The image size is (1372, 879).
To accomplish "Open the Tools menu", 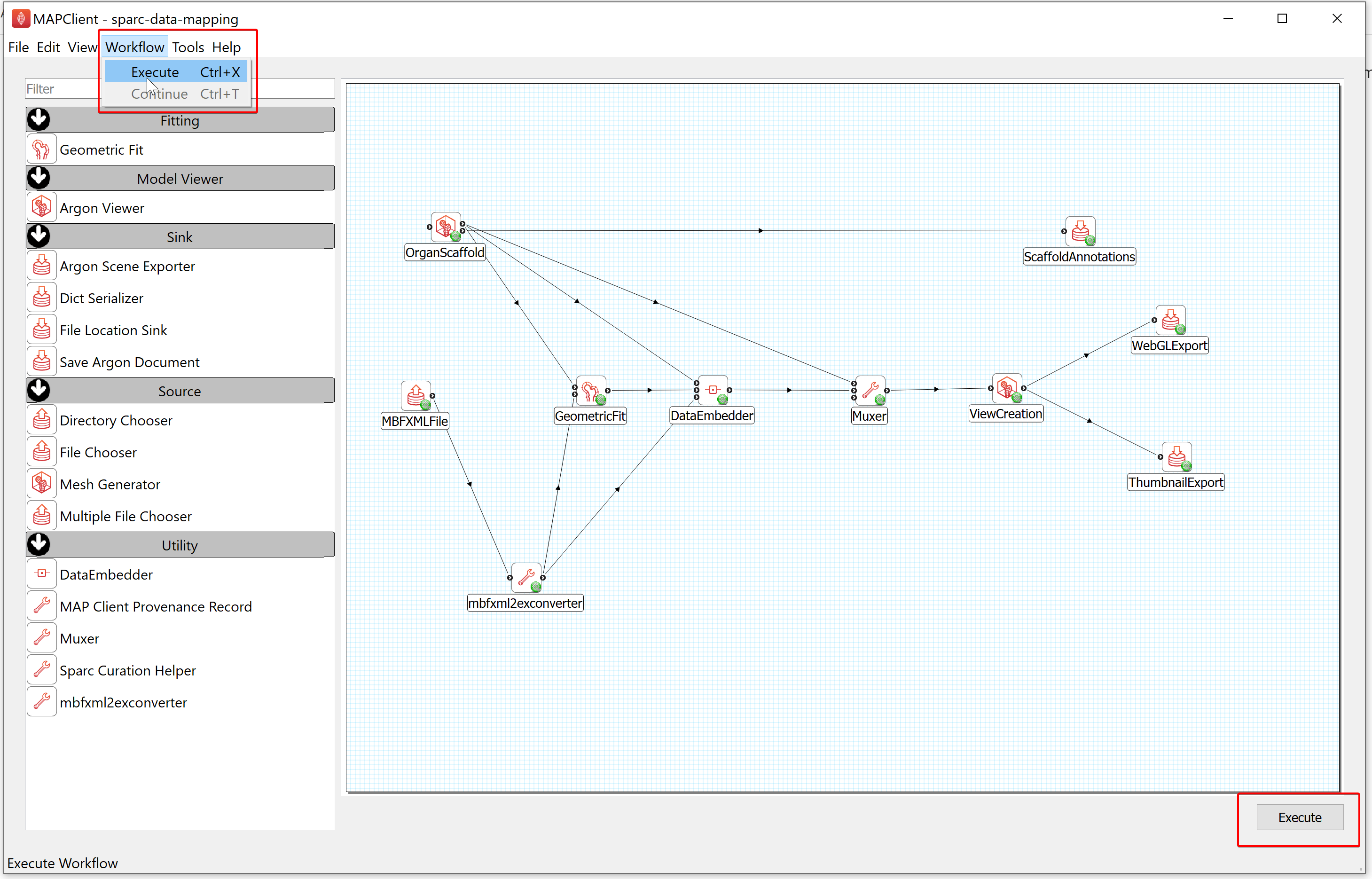I will coord(188,47).
